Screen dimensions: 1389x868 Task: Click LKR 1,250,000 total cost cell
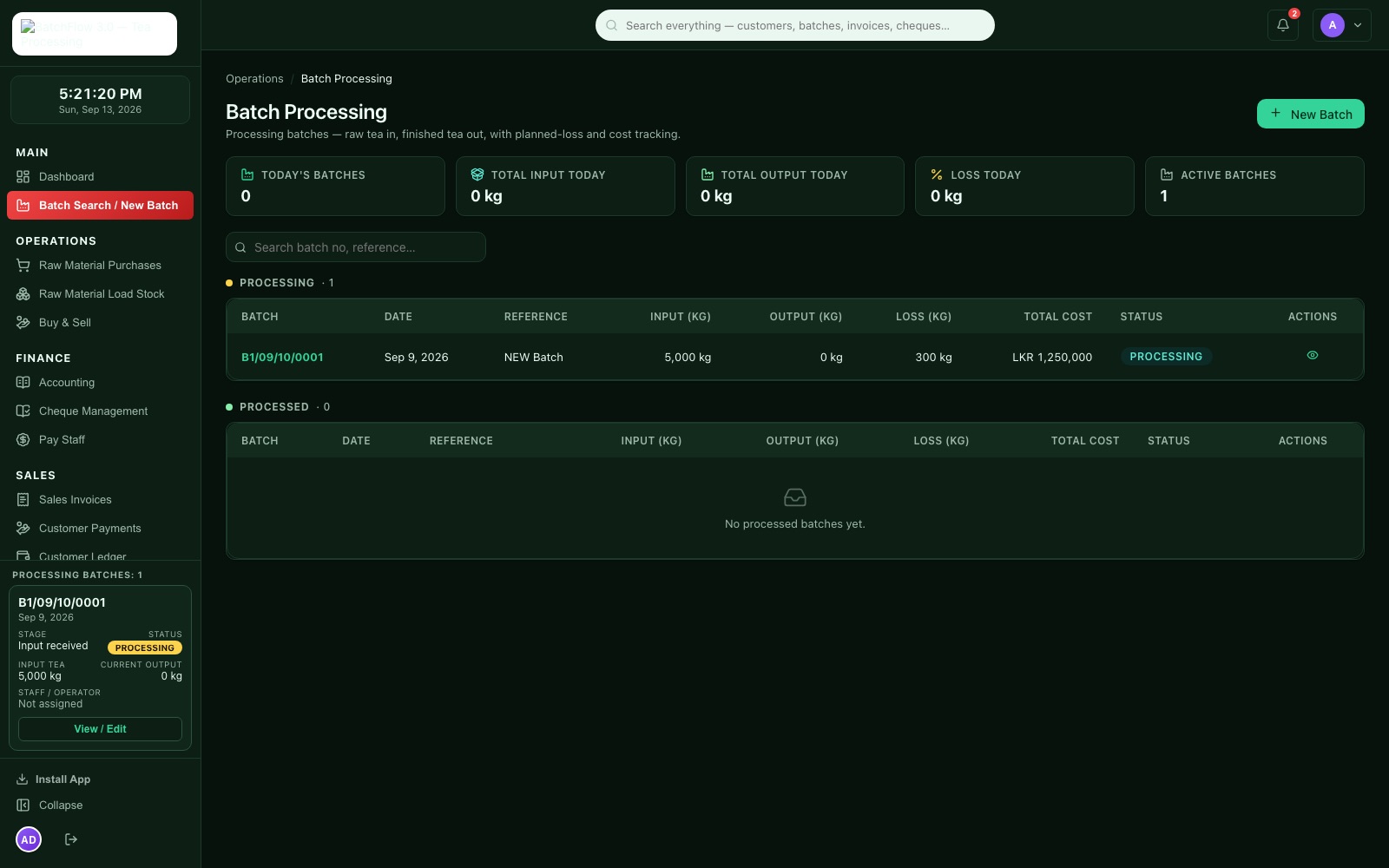click(x=1052, y=357)
